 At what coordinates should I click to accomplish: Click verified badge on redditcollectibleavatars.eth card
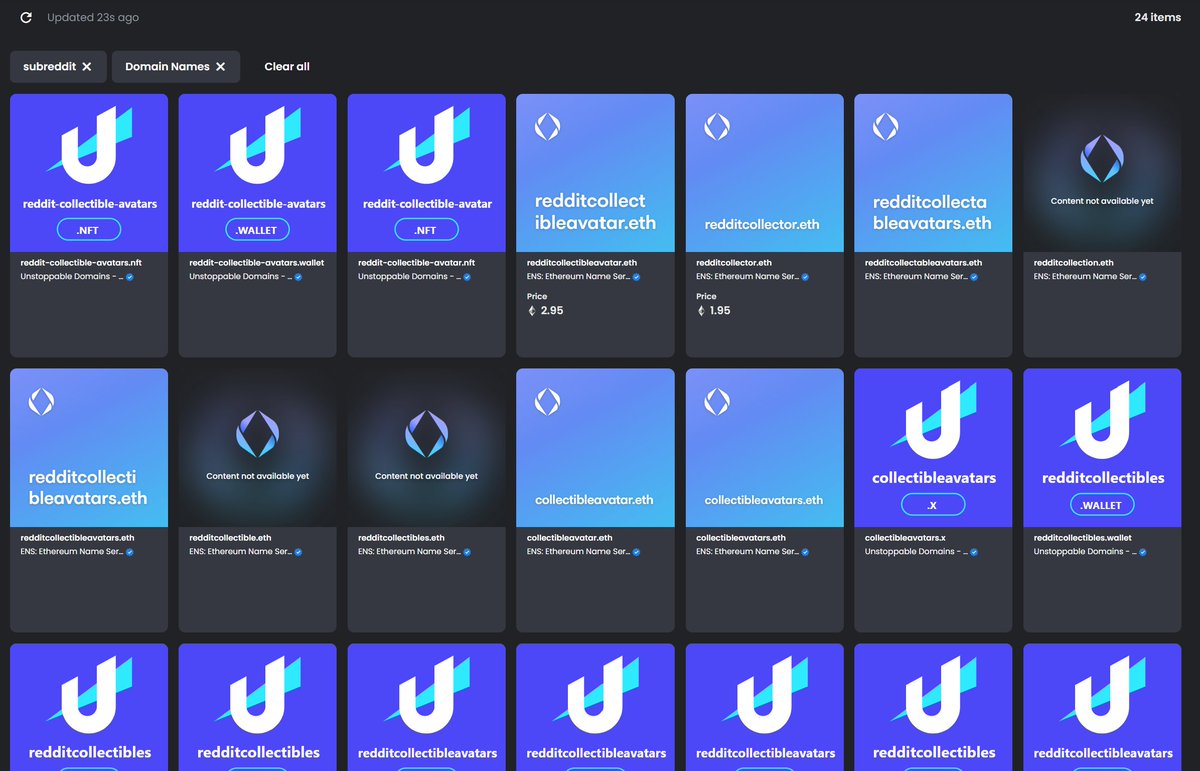pyautogui.click(x=130, y=552)
